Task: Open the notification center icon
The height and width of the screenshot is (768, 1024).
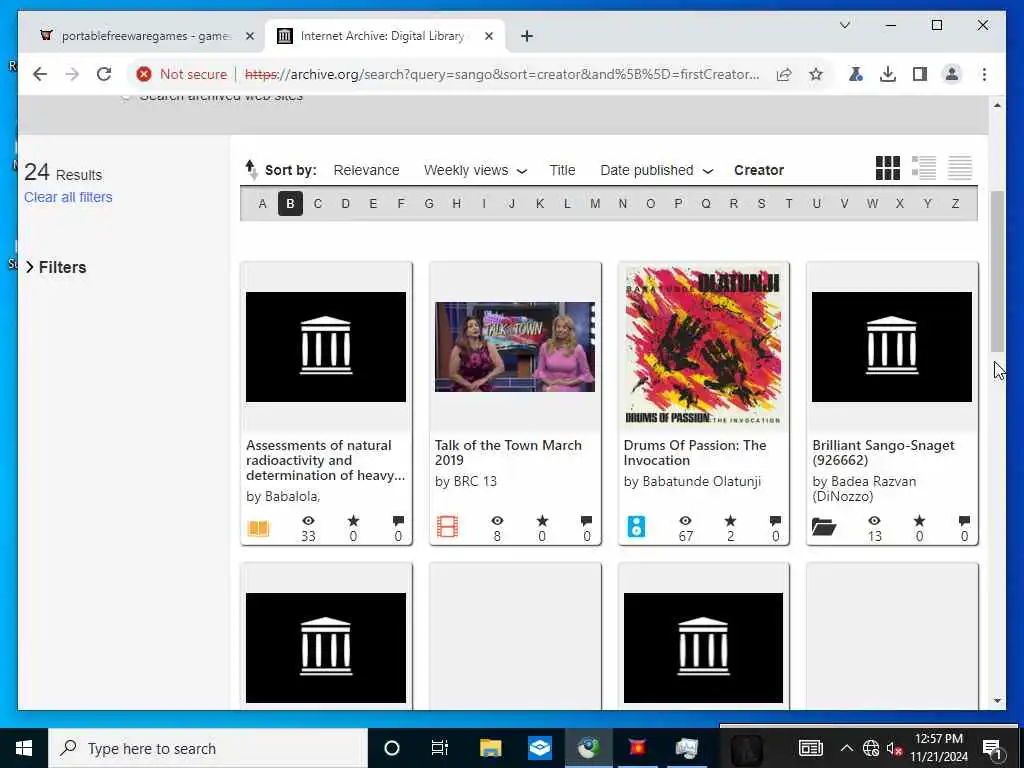Action: coord(992,748)
